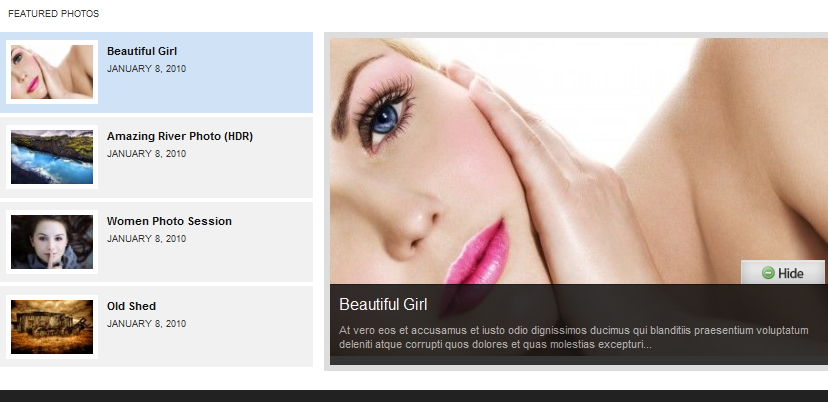Viewport: 828px width, 402px height.
Task: Select the Old Shed thumbnail image
Action: [52, 327]
